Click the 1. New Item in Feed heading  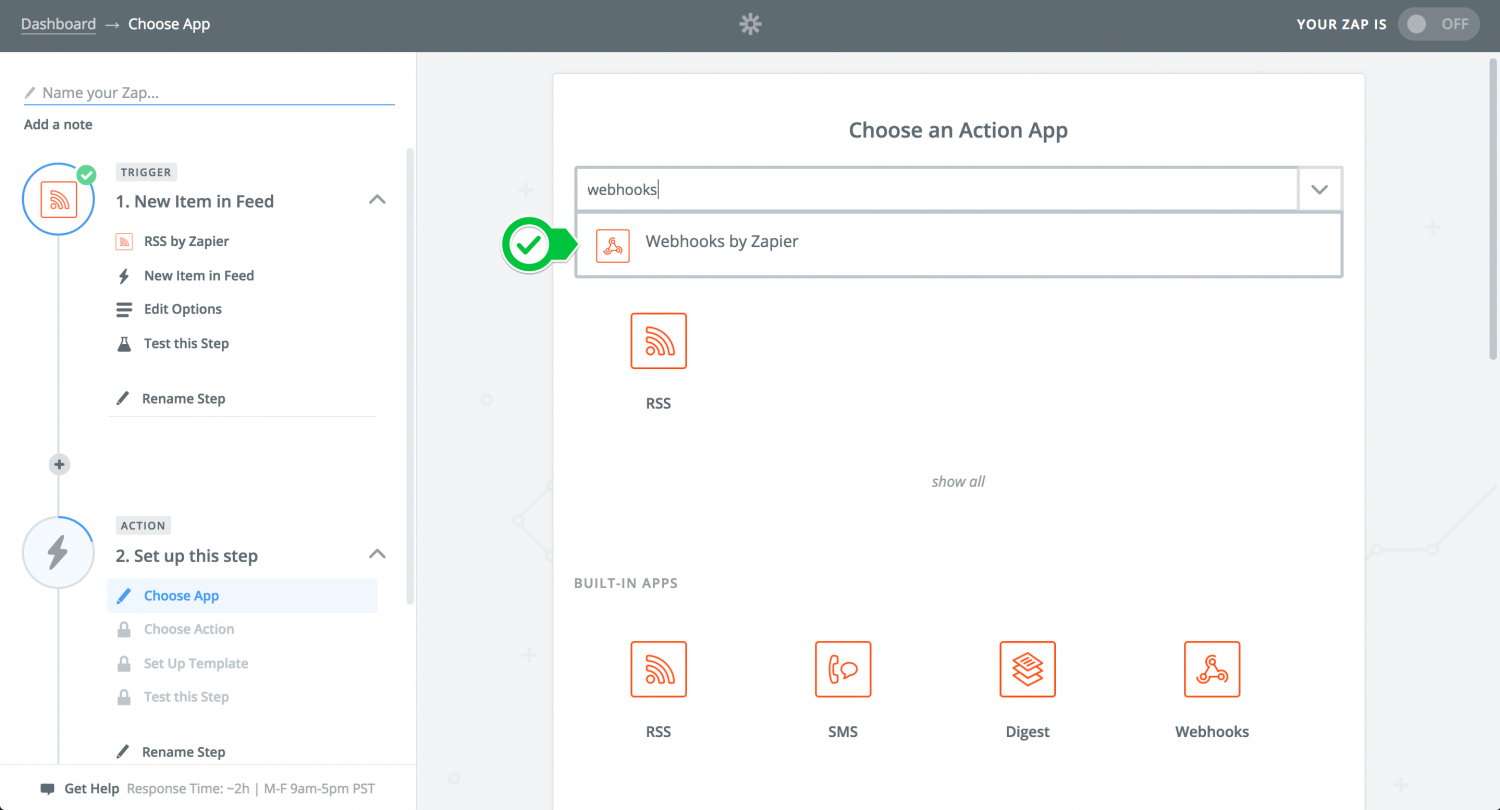click(x=194, y=201)
